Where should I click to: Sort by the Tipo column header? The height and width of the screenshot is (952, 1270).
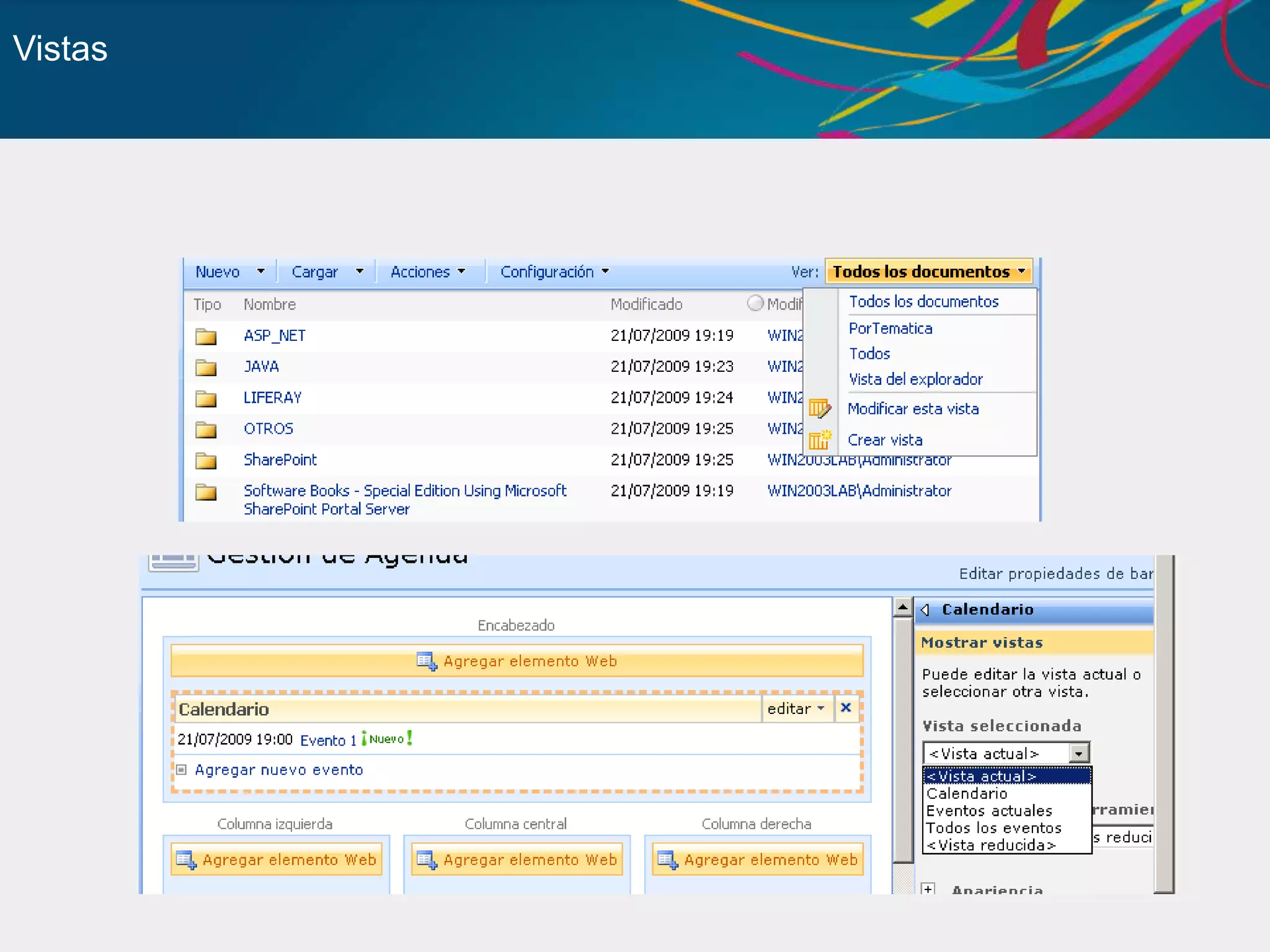tap(207, 304)
